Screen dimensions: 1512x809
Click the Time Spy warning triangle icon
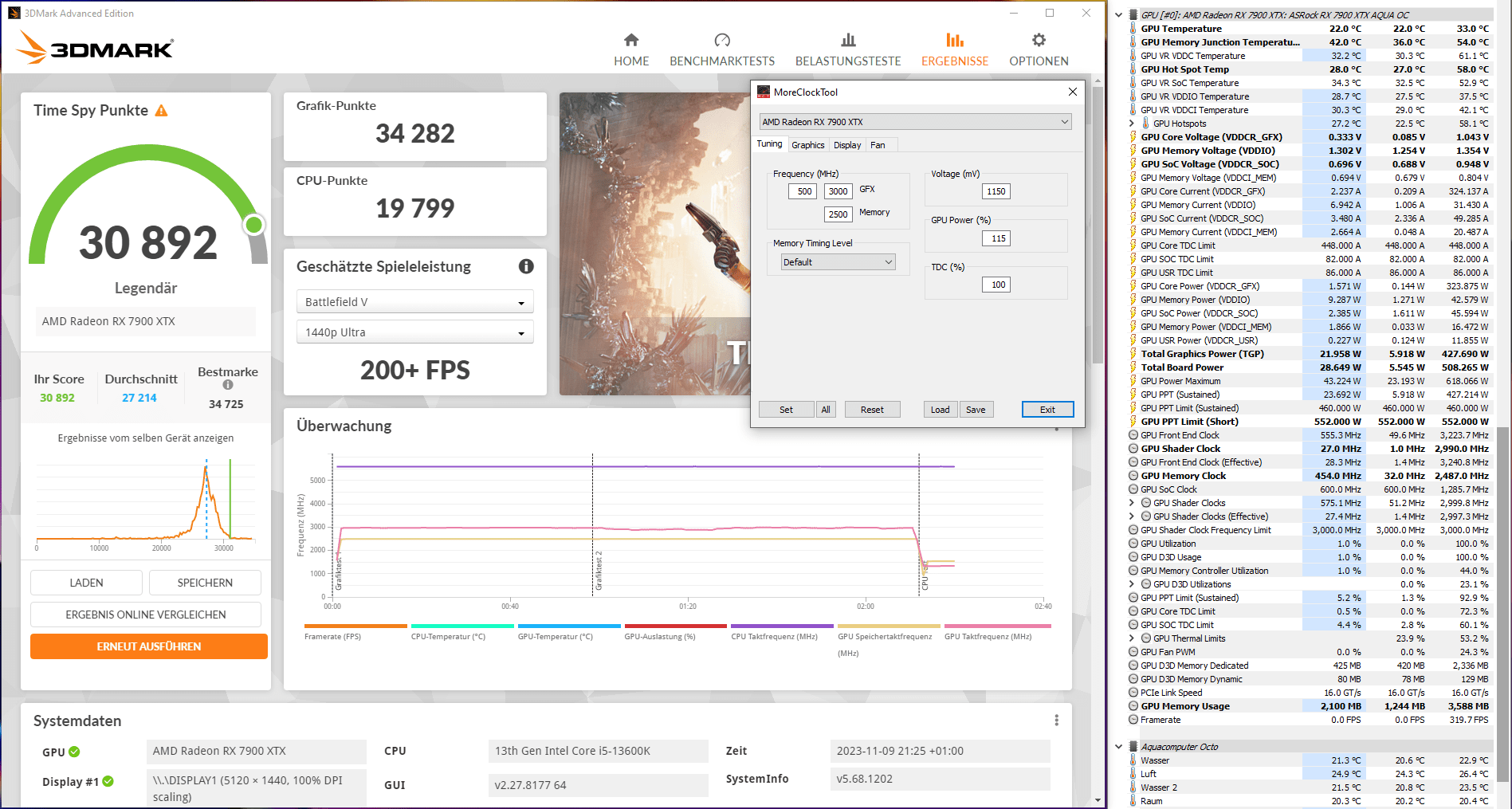161,111
